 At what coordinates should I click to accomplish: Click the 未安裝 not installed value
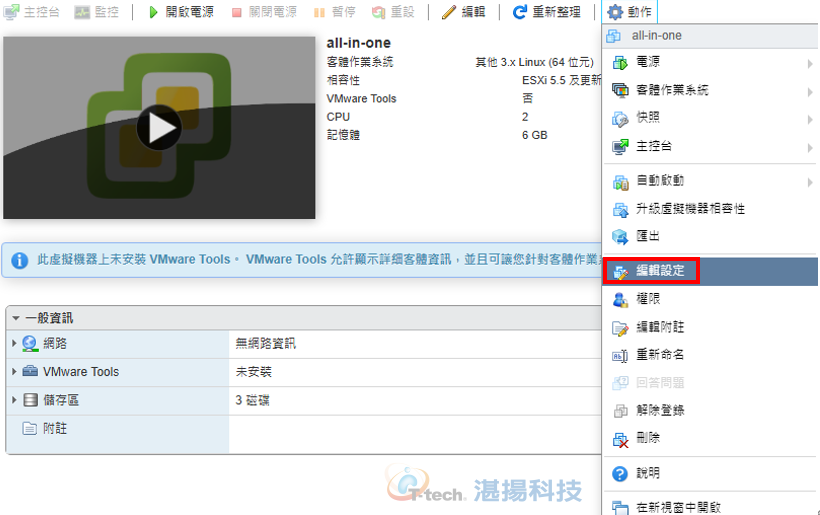coord(254,372)
